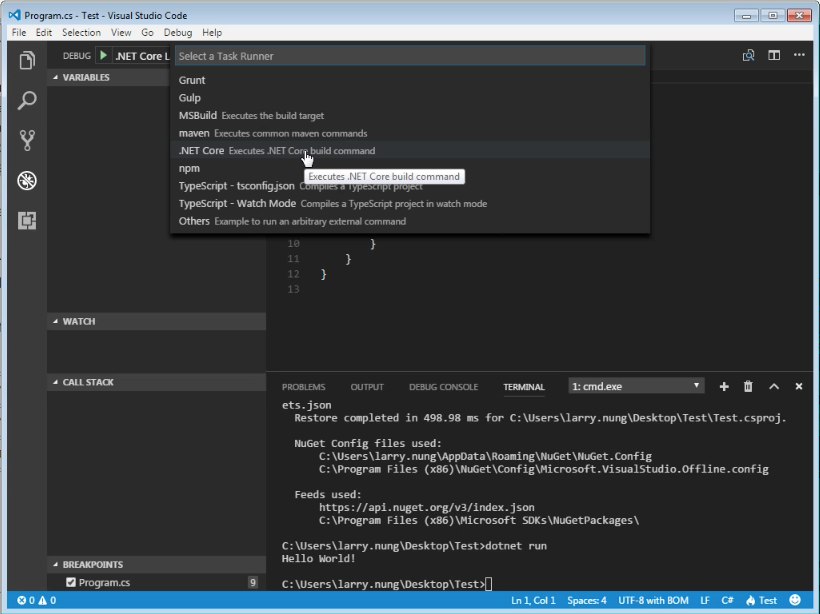Viewport: 820px width, 614px height.
Task: Click line number 13 in editor
Action: tap(293, 289)
